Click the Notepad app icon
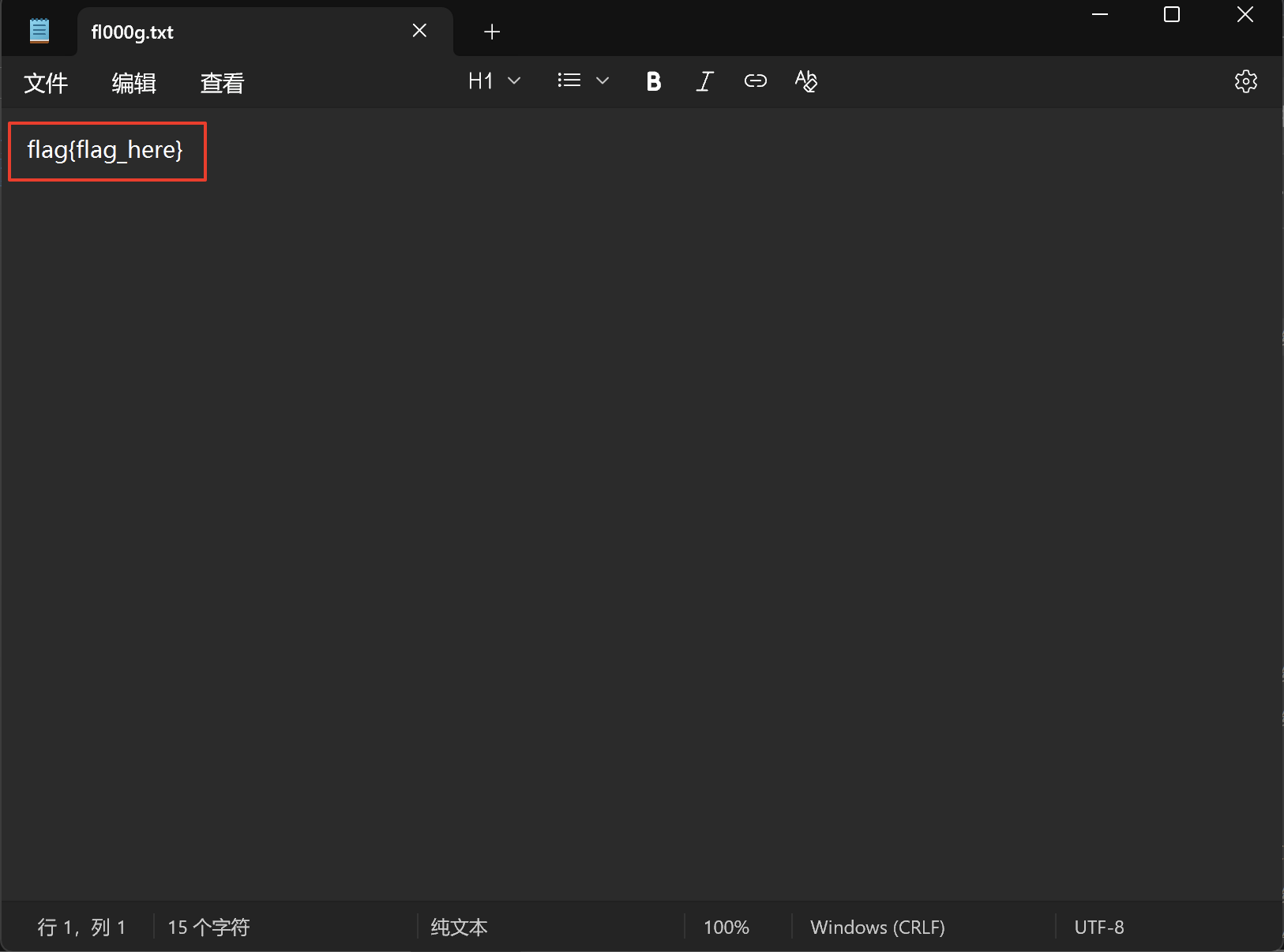1284x952 pixels. [x=39, y=32]
